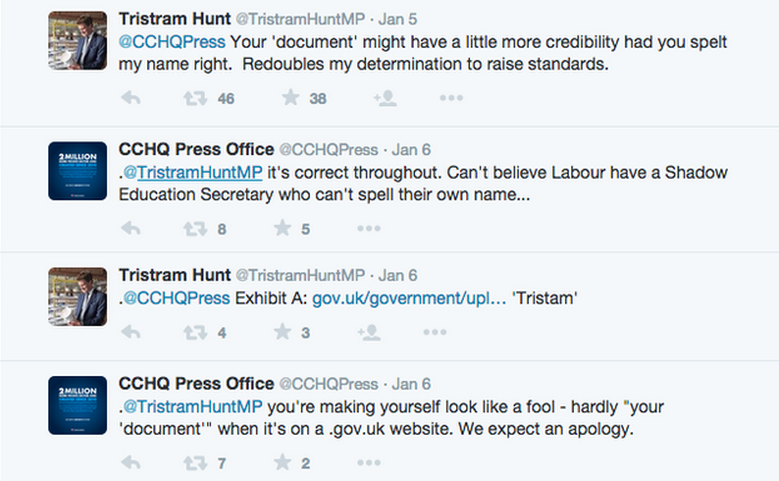Retweet CCHQ tweet with 8 retweets
779x481 pixels.
195,229
